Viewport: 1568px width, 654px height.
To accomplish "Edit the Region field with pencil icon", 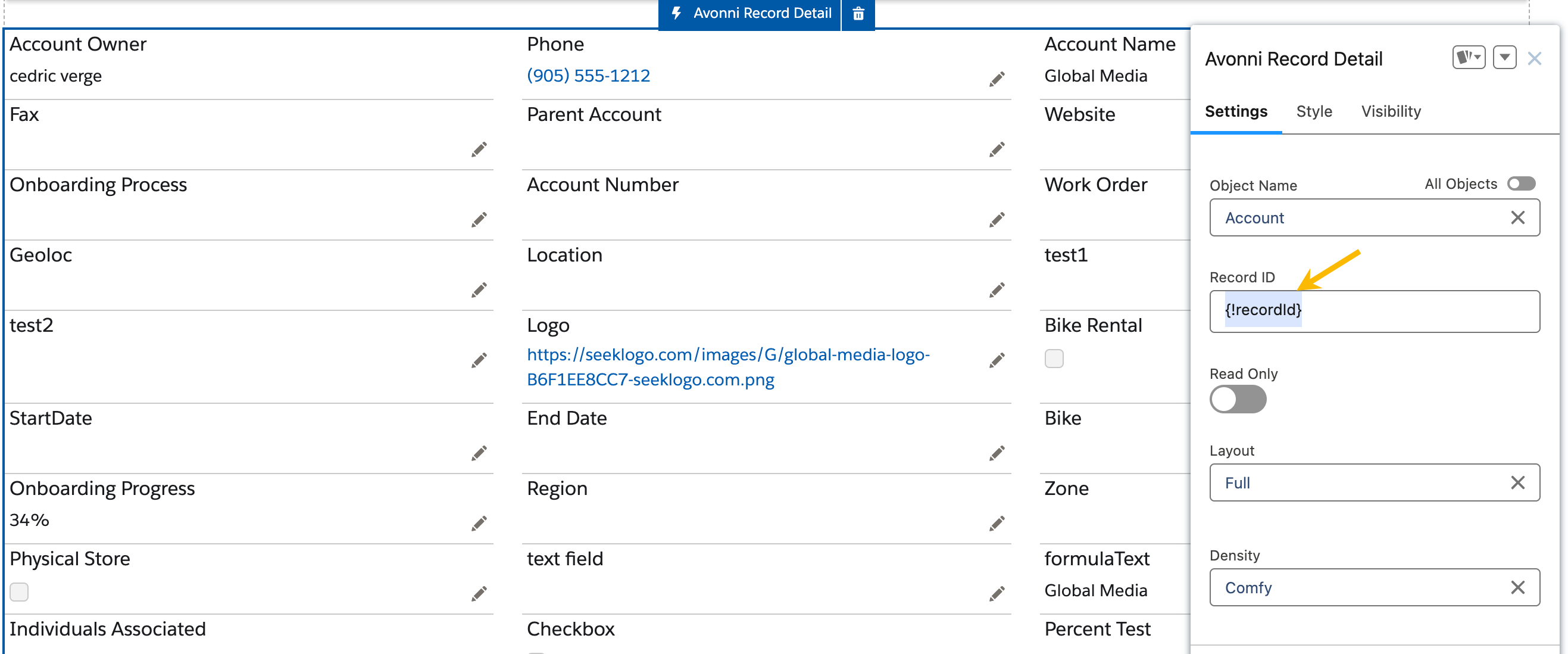I will [997, 524].
